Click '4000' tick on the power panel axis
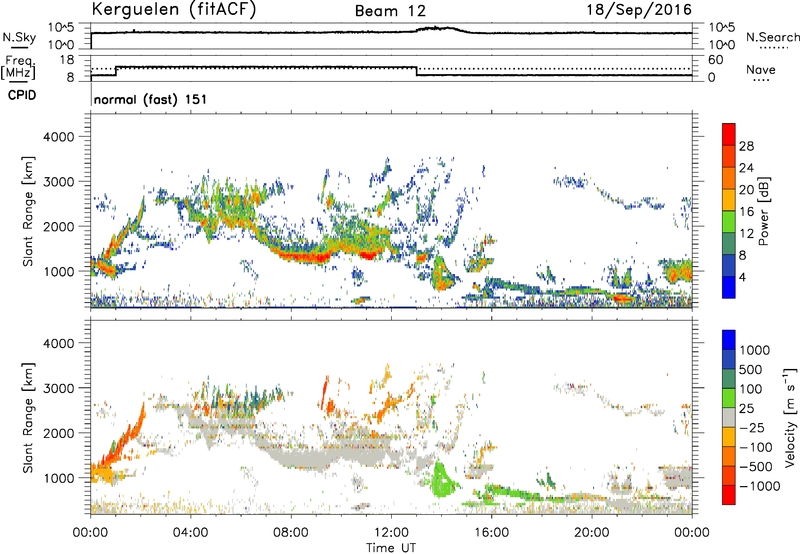The width and height of the screenshot is (800, 554). point(58,137)
